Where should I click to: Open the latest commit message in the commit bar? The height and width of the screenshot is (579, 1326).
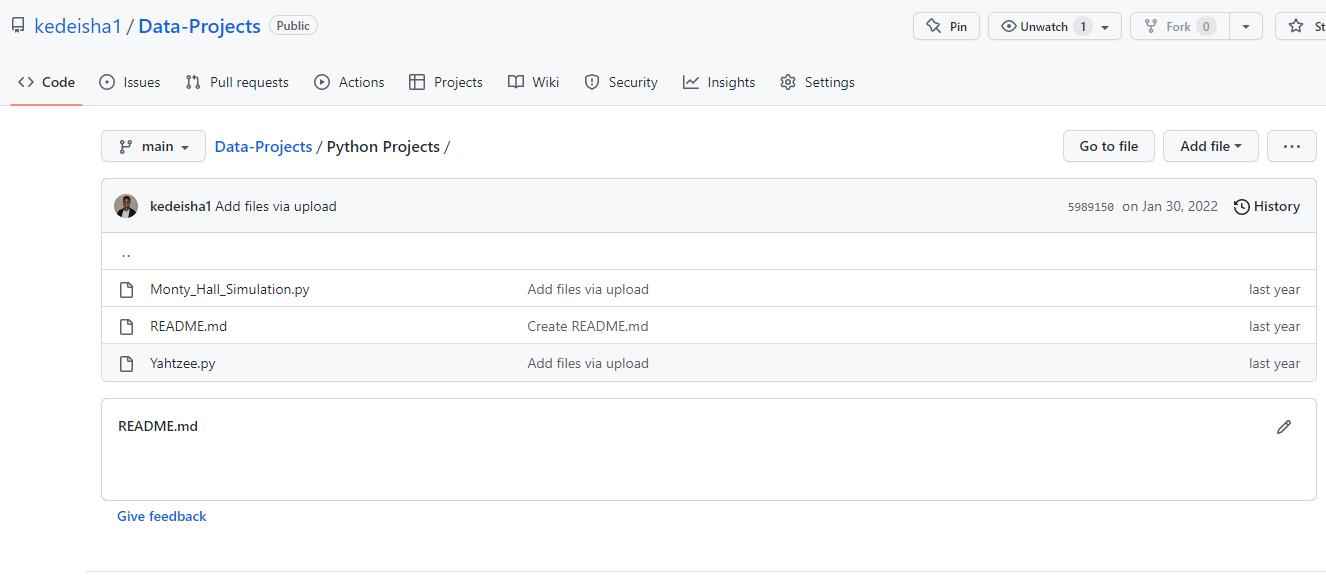pos(276,206)
